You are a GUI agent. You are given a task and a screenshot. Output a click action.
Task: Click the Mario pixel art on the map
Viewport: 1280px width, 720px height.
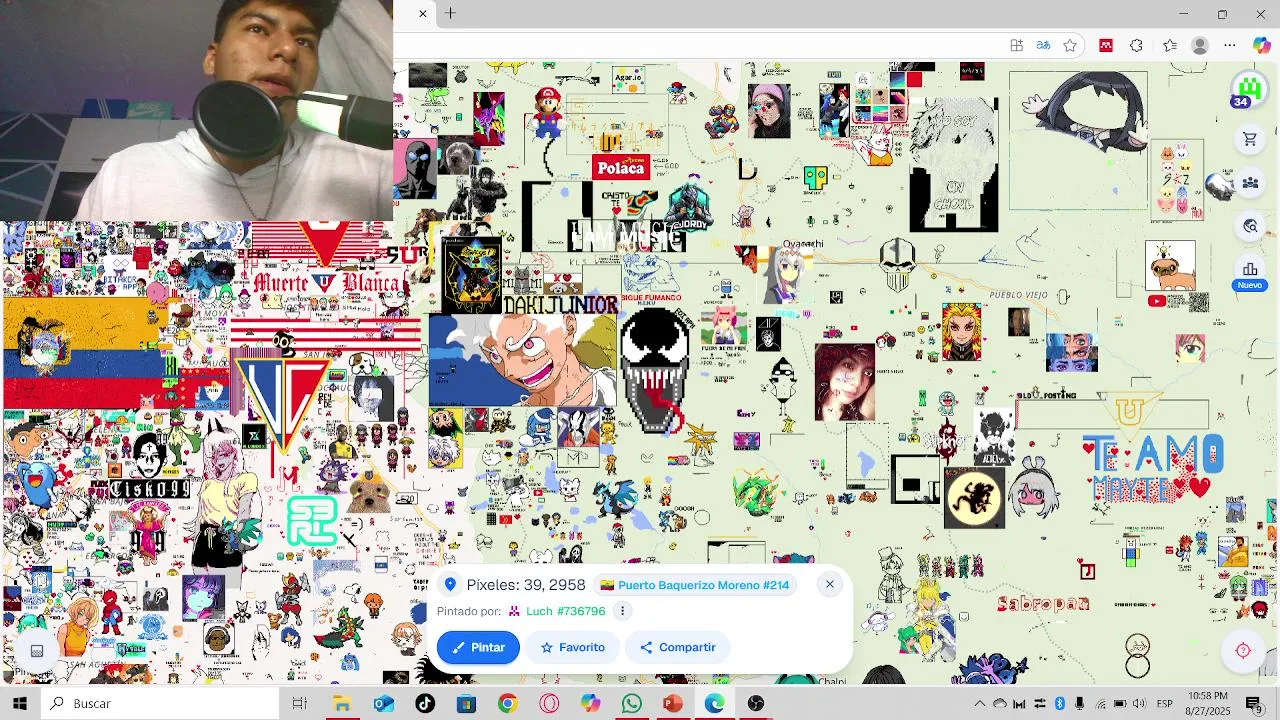[x=547, y=113]
